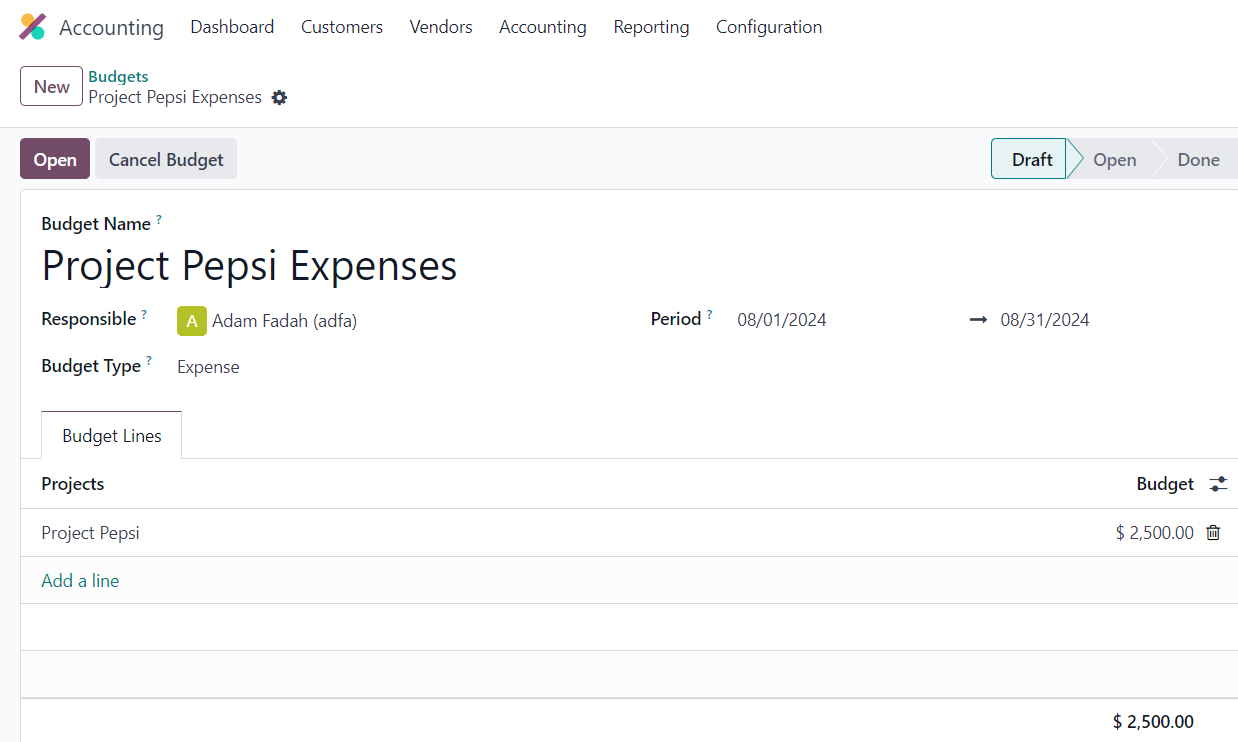Viewport: 1238px width, 742px height.
Task: Click the Project Pepsi Expenses breadcrumb text
Action: pyautogui.click(x=175, y=98)
